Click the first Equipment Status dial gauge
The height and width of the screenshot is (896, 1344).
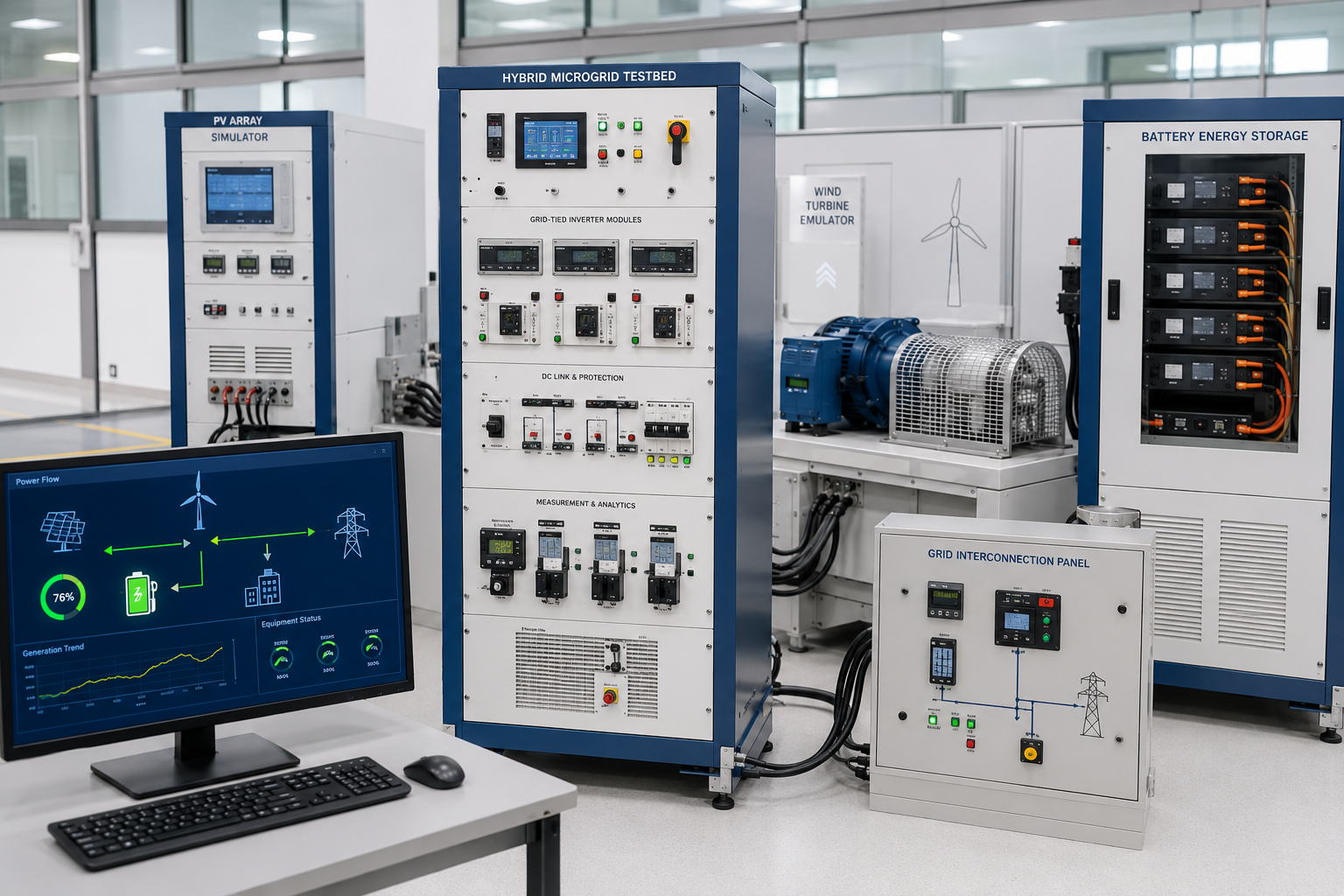click(282, 659)
